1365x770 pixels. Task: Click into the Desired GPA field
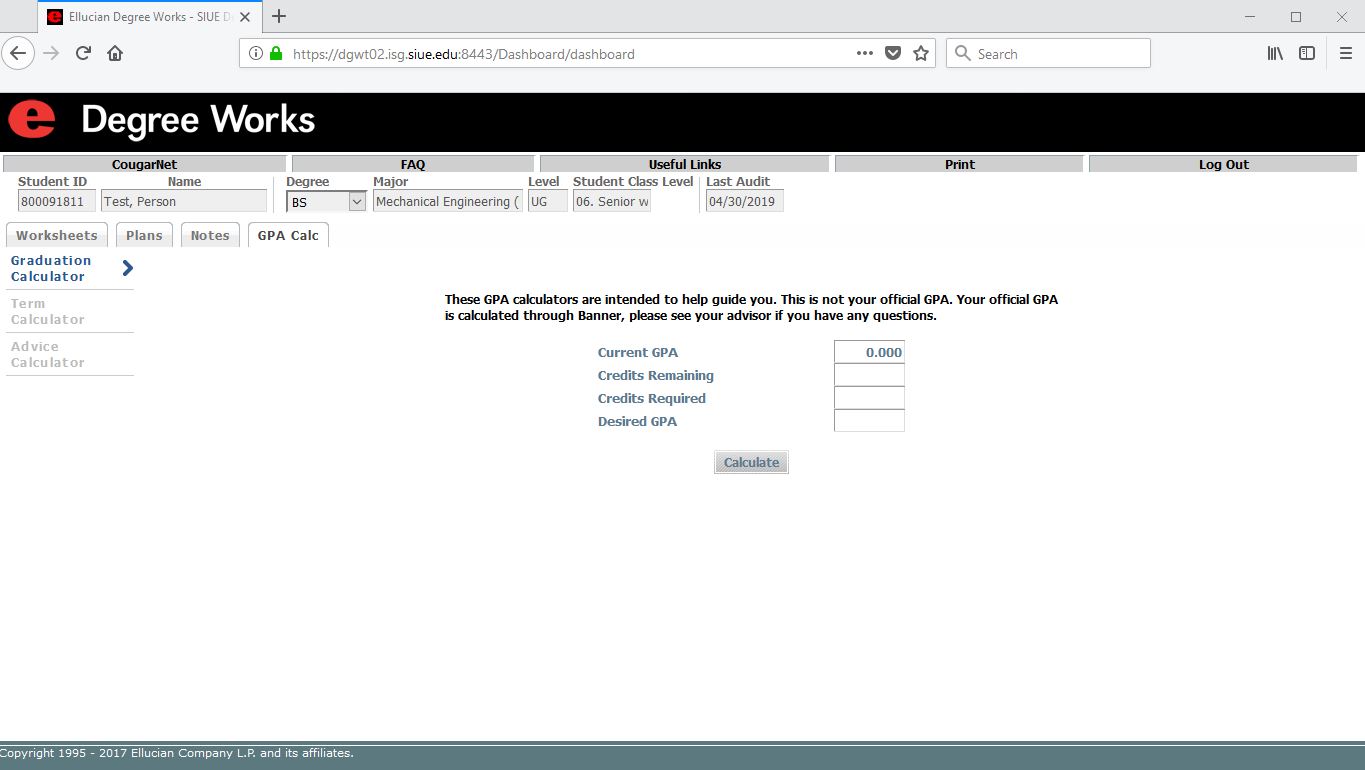[x=869, y=421]
